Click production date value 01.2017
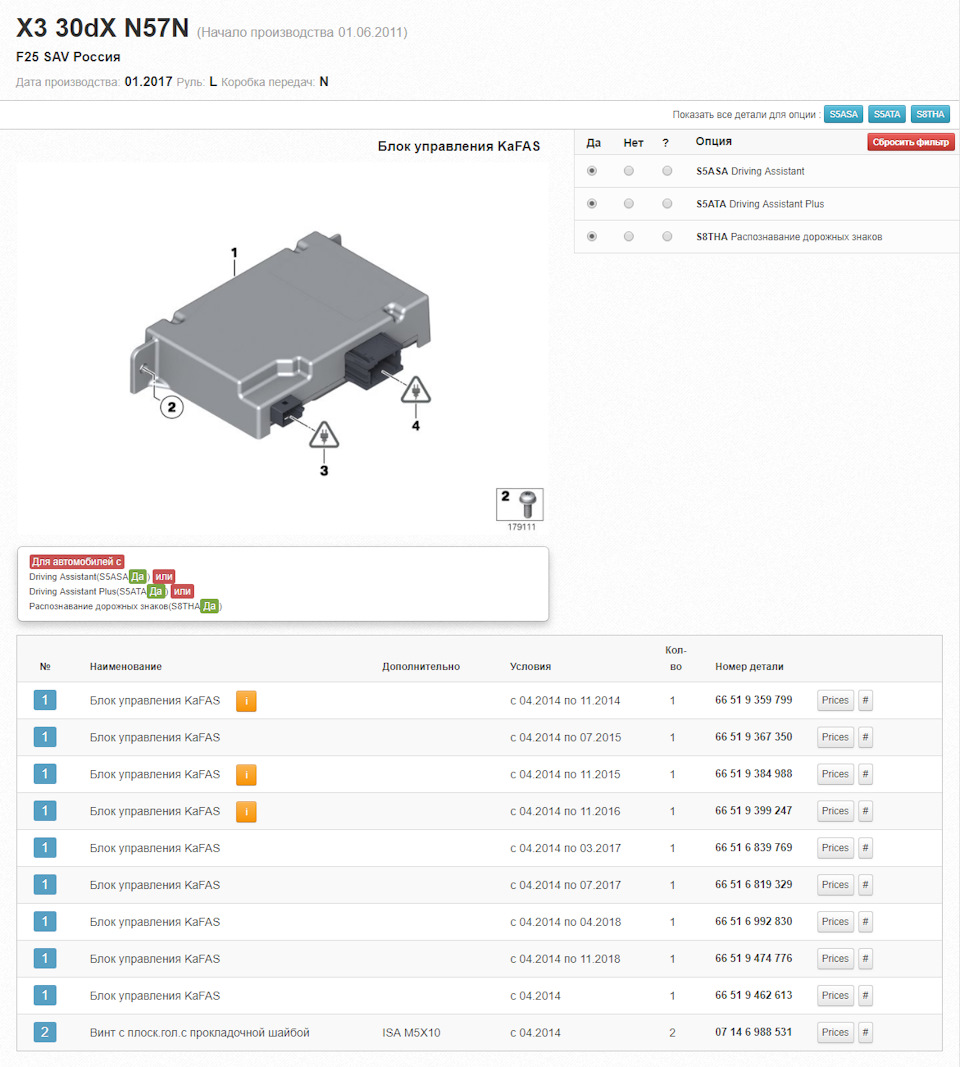 [148, 82]
